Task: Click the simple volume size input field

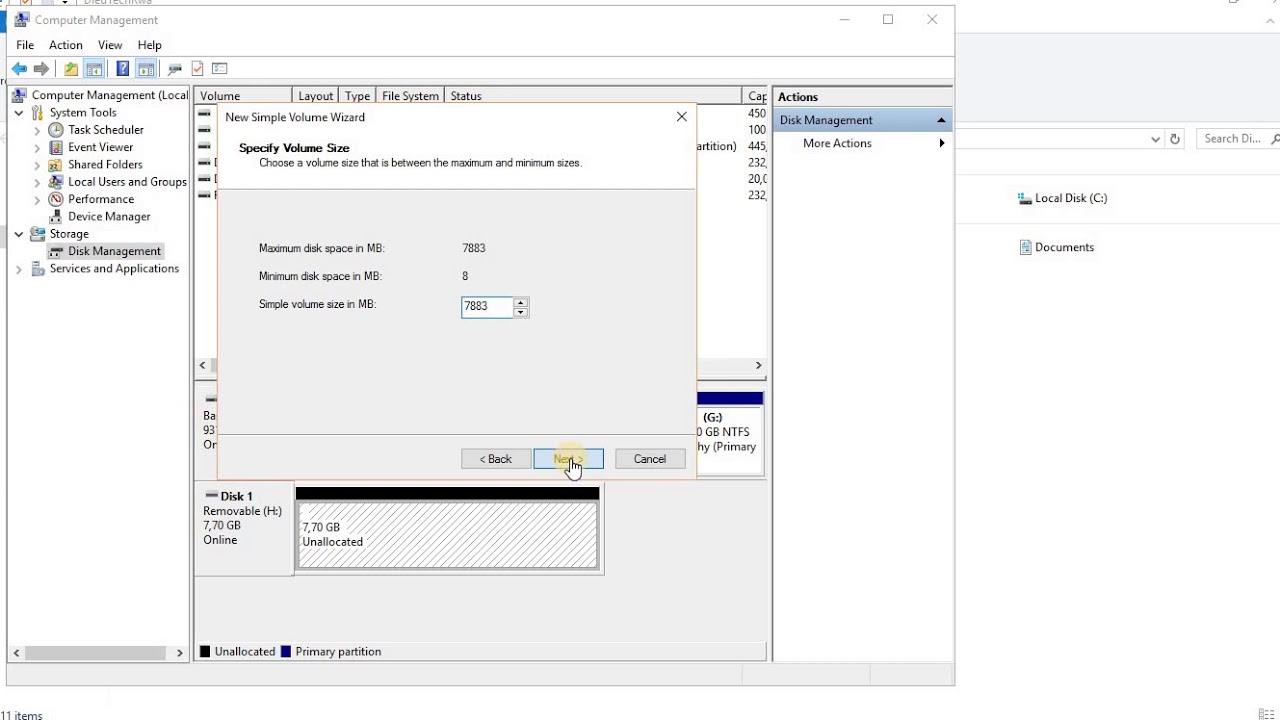Action: coord(487,306)
